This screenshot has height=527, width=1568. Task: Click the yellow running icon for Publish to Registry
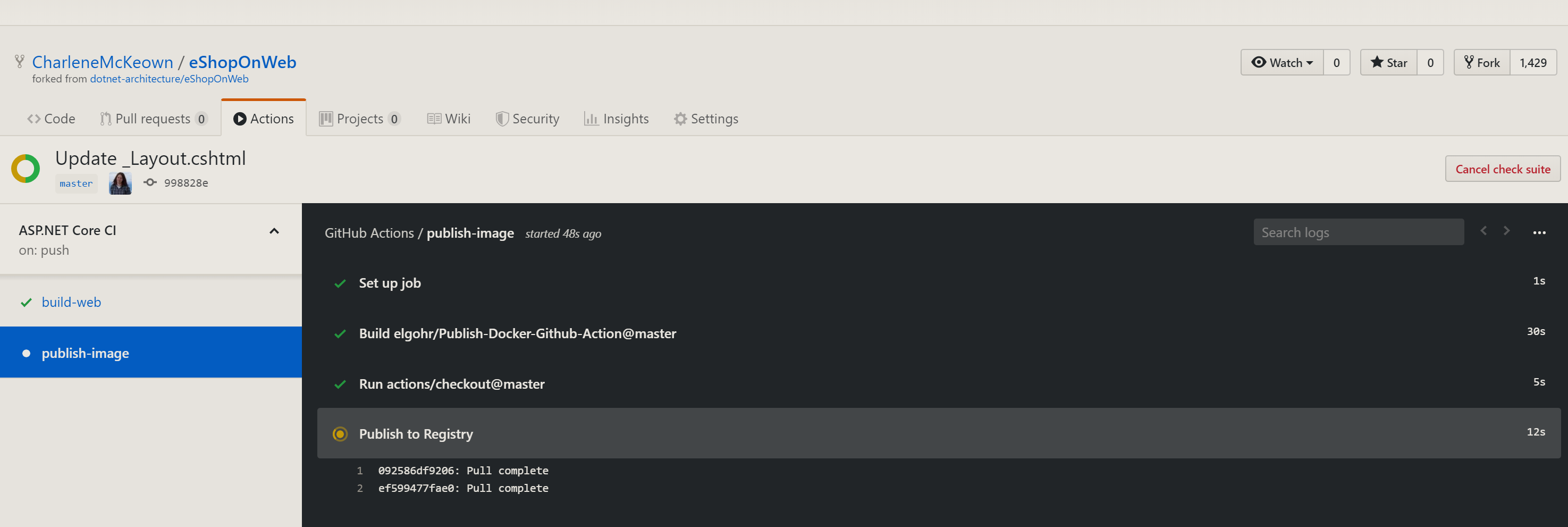coord(340,434)
